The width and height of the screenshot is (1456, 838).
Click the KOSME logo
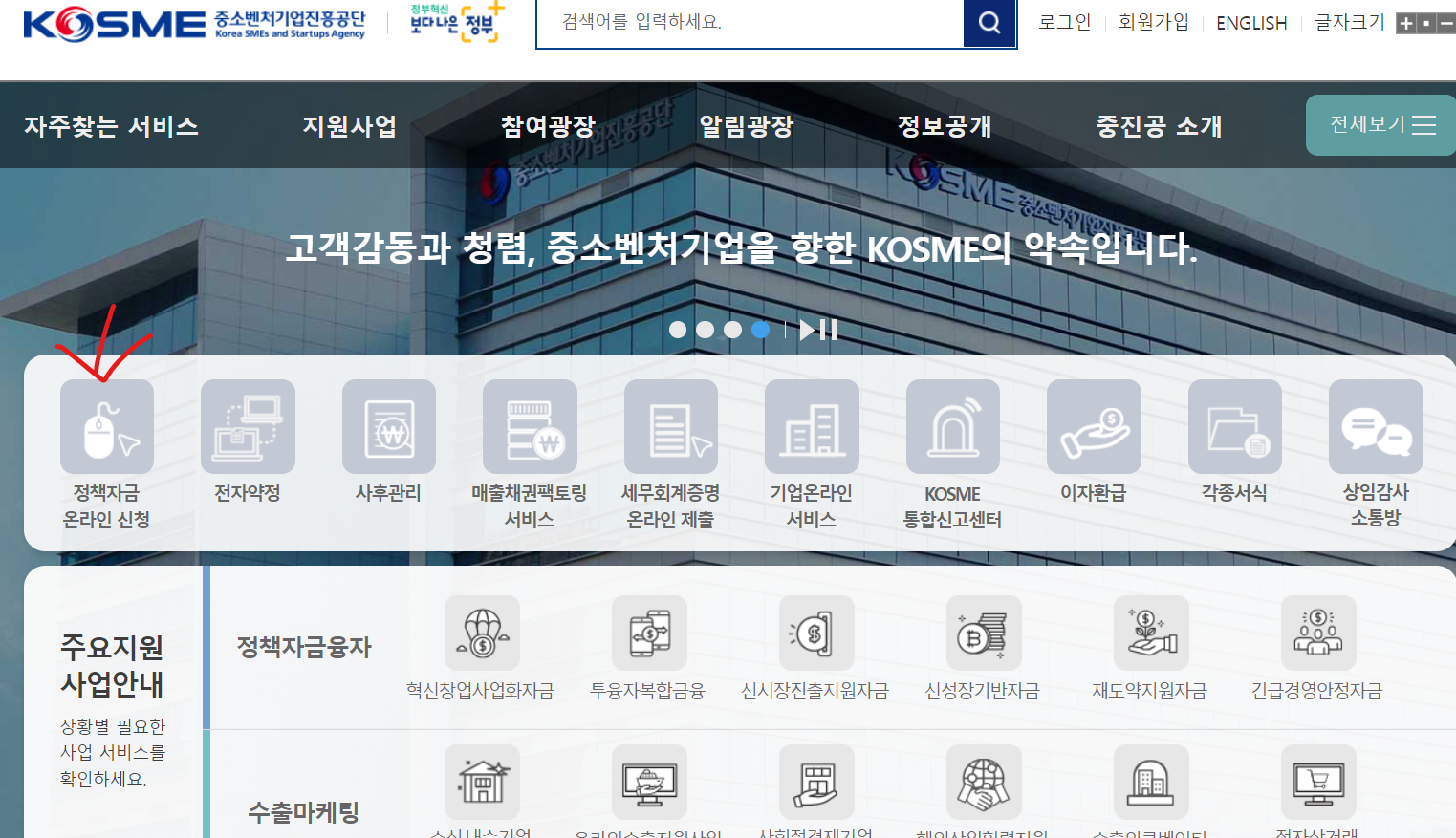pos(194,24)
